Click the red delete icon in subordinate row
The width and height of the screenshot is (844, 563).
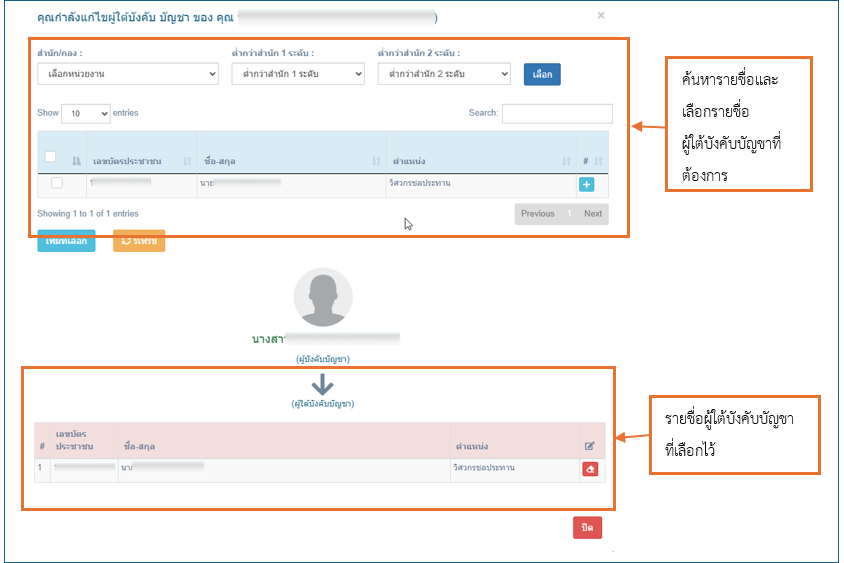coord(590,469)
